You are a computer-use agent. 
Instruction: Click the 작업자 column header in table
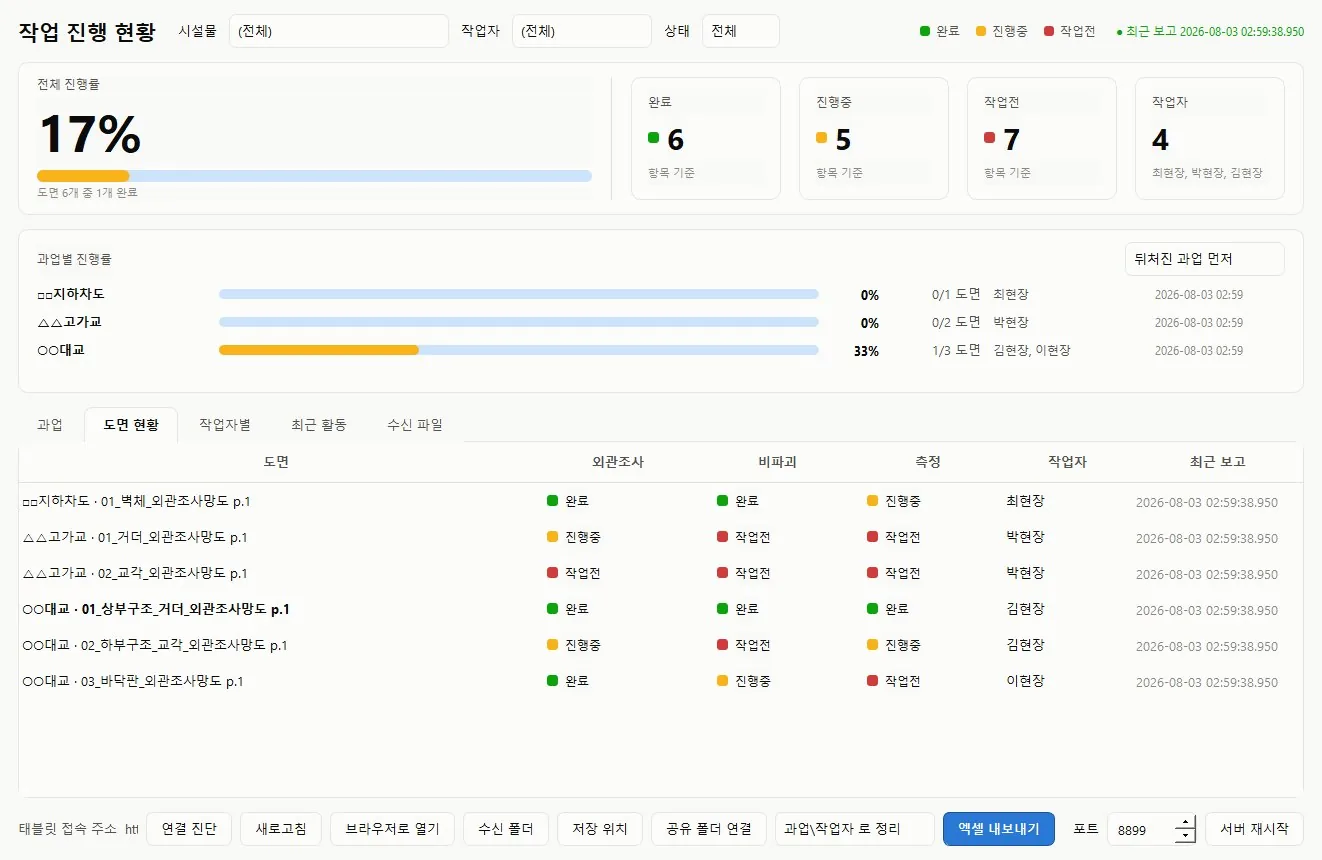point(1067,462)
